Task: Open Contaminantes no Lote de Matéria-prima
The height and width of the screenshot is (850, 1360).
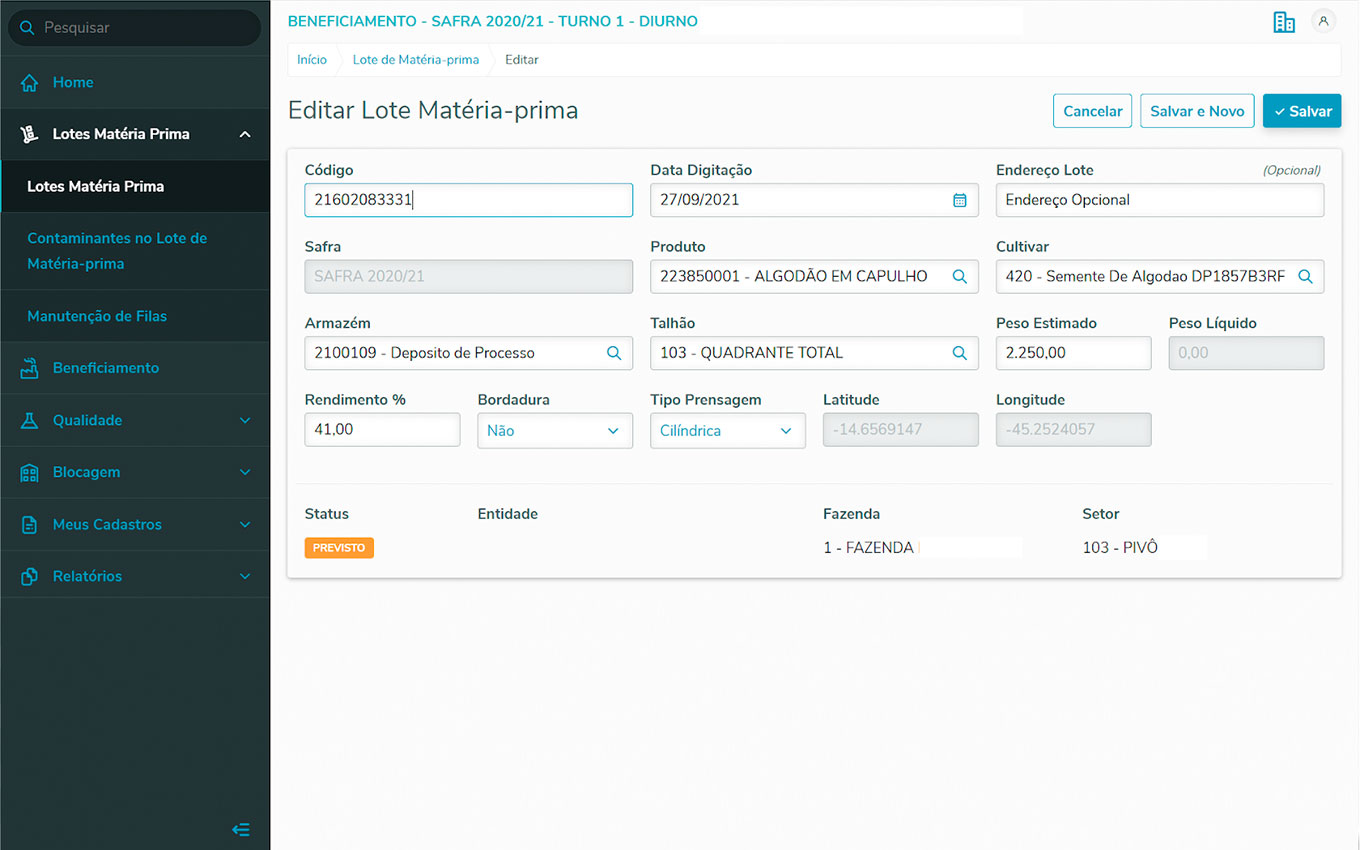Action: tap(117, 251)
